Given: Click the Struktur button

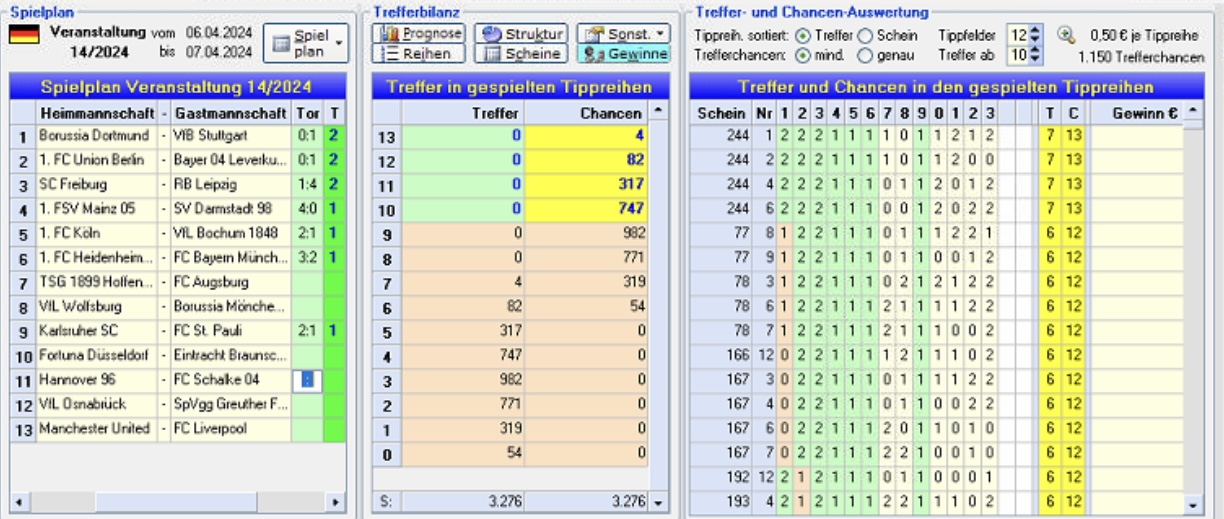Looking at the screenshot, I should (521, 34).
